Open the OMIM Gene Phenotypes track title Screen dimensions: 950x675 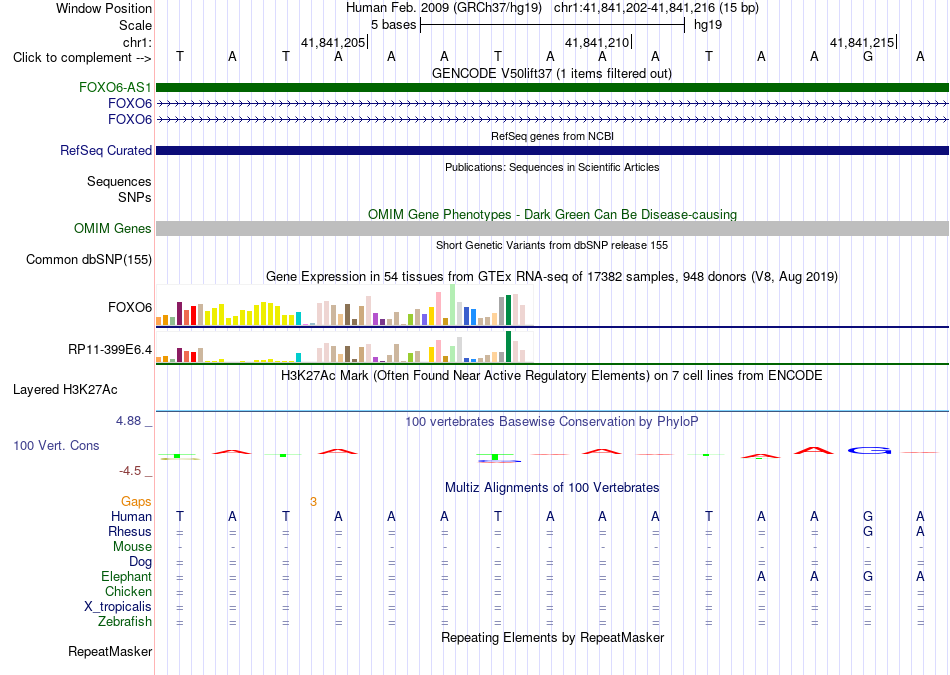(x=552, y=214)
